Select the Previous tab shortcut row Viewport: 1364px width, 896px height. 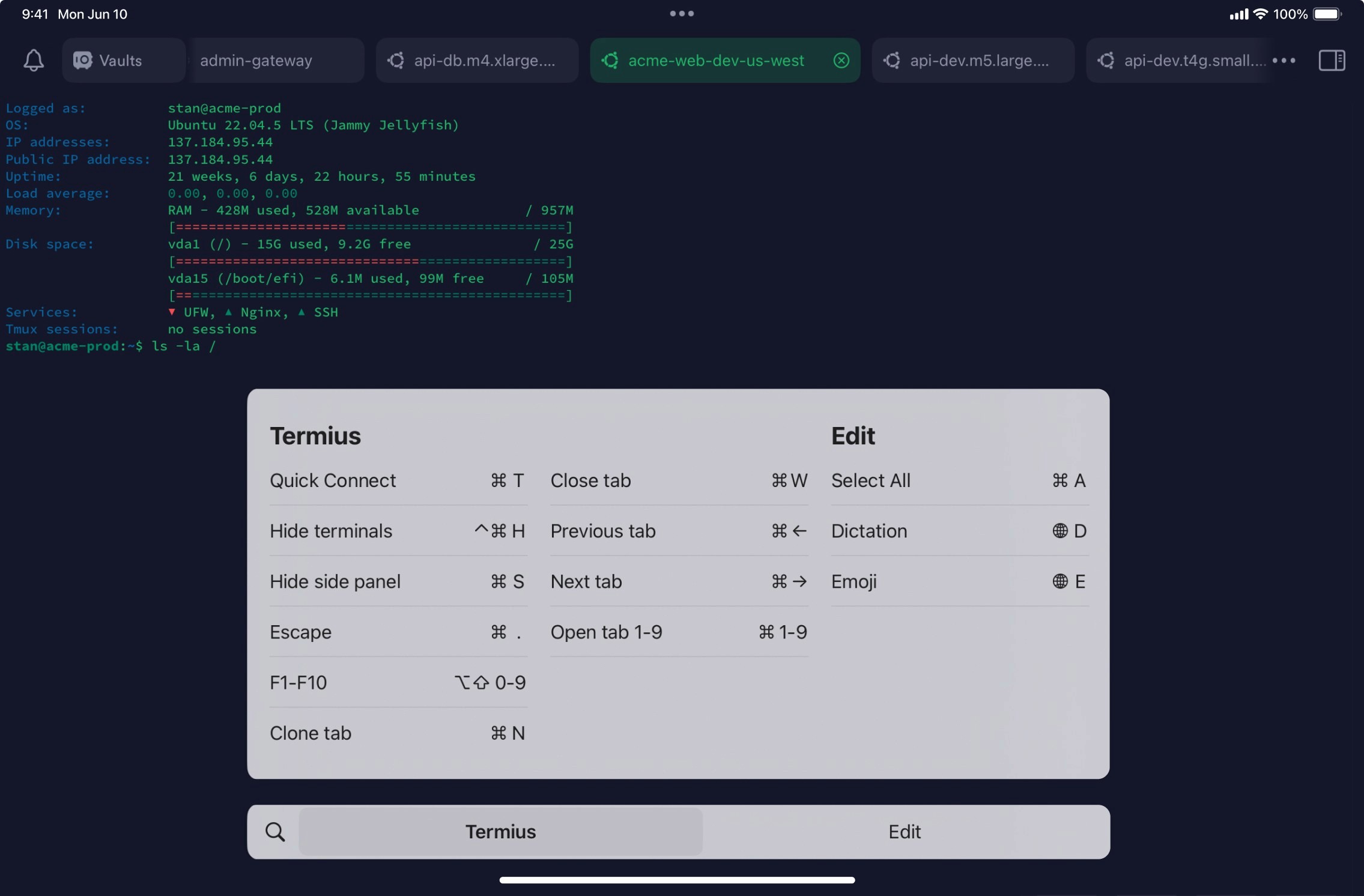pyautogui.click(x=679, y=531)
